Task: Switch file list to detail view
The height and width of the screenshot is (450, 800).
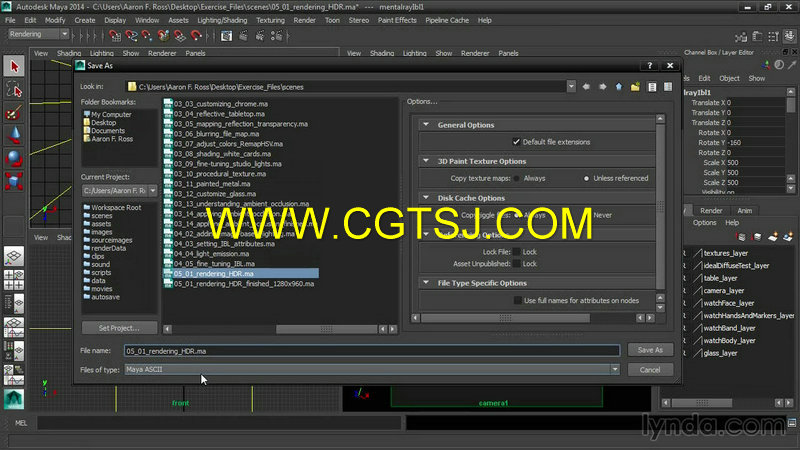Action: [x=668, y=87]
